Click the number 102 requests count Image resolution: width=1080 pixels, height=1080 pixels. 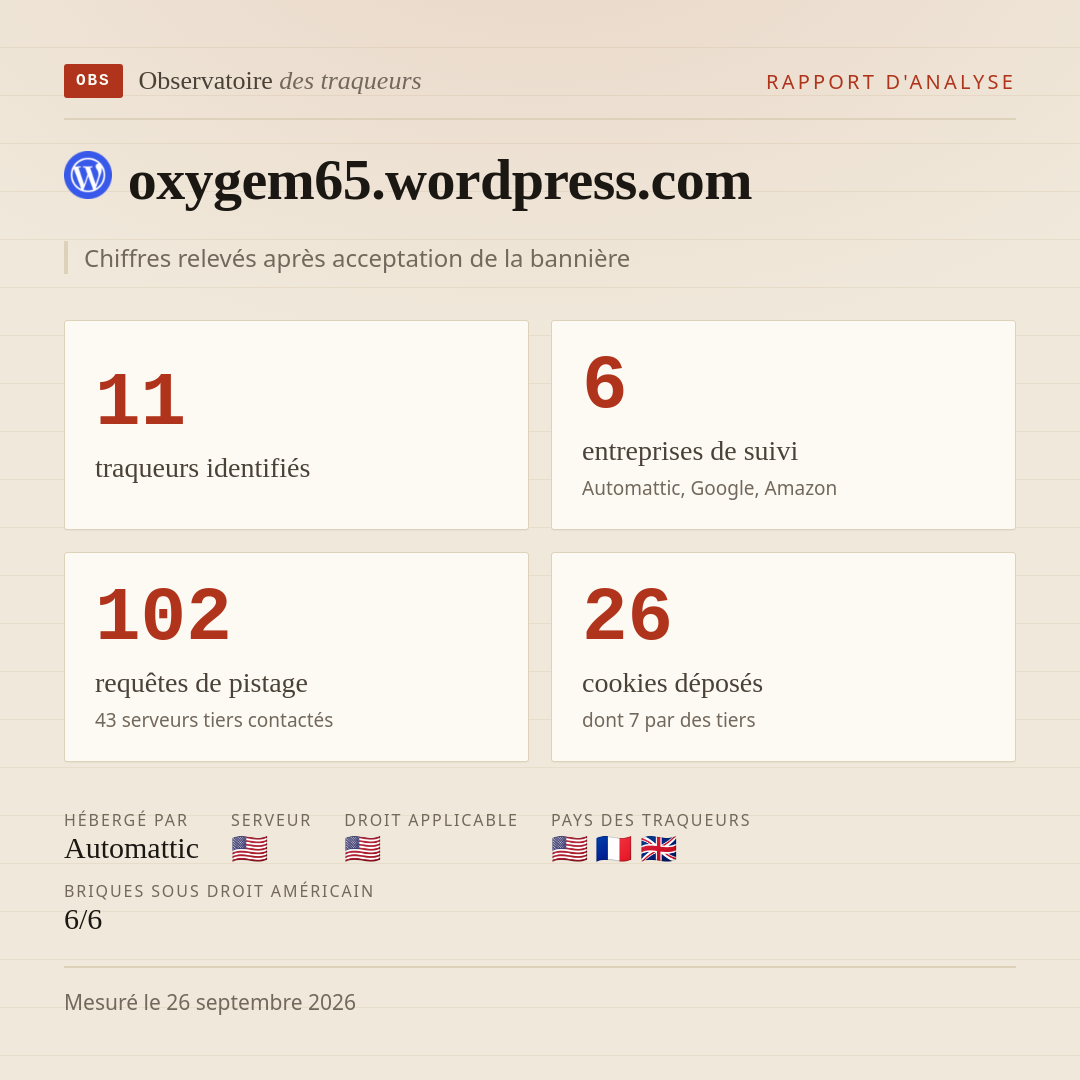click(x=163, y=615)
